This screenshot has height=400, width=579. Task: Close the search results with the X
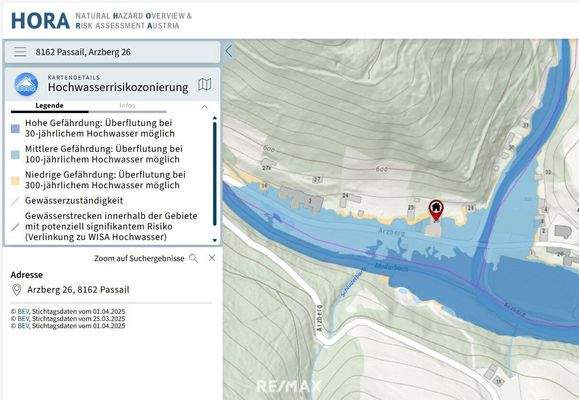[212, 258]
